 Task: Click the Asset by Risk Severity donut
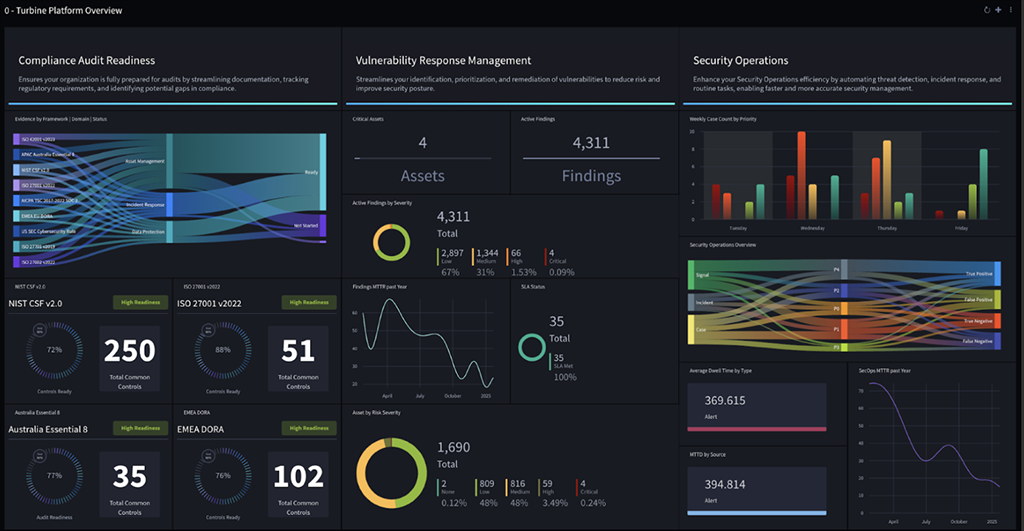click(392, 473)
